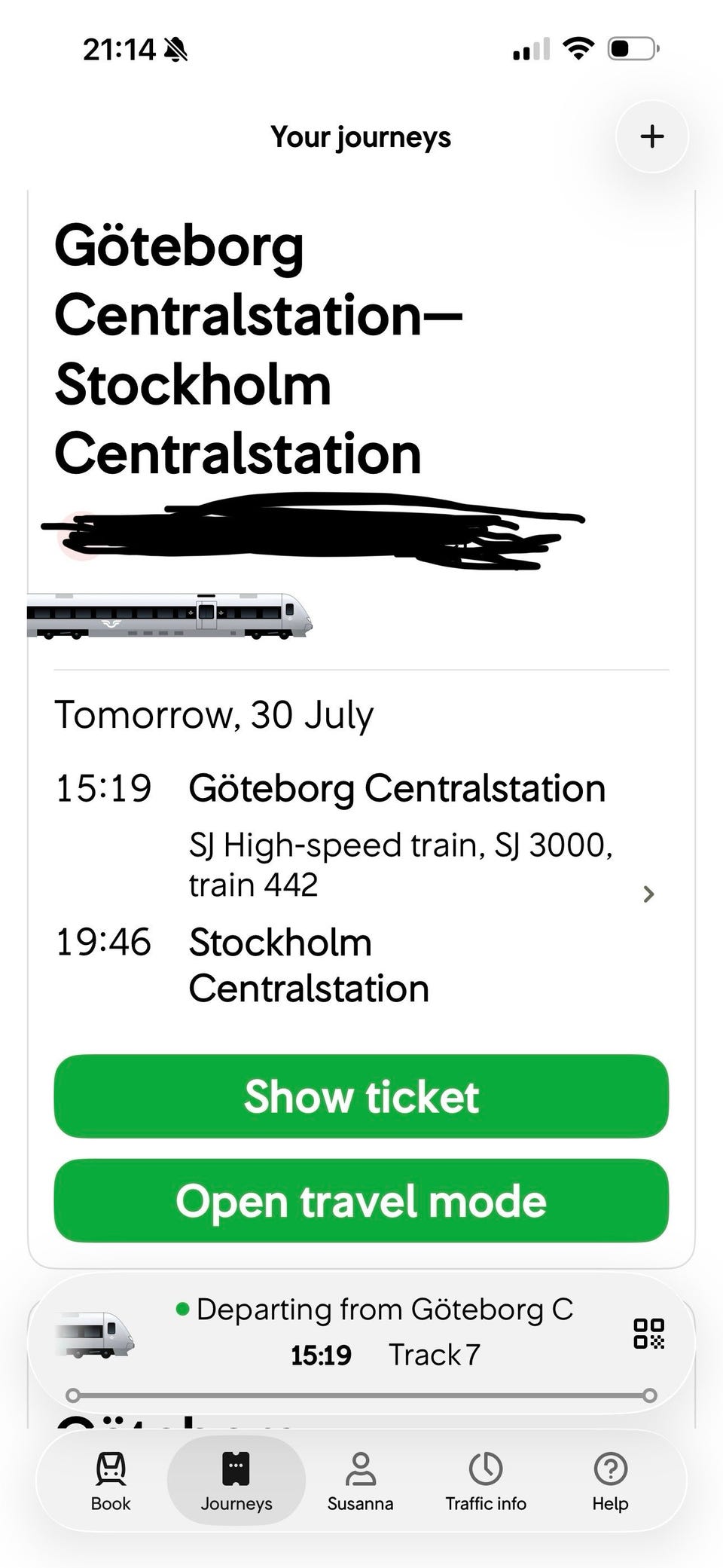Click the Show ticket button
723x1568 pixels.
[x=361, y=1096]
